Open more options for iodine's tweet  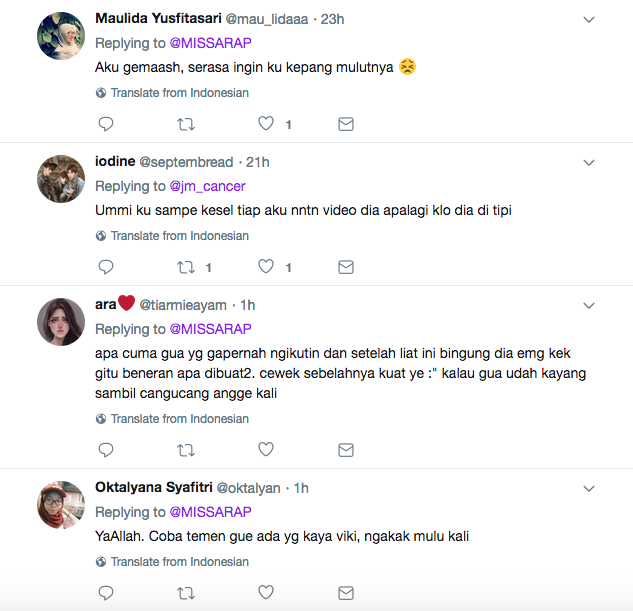point(589,163)
